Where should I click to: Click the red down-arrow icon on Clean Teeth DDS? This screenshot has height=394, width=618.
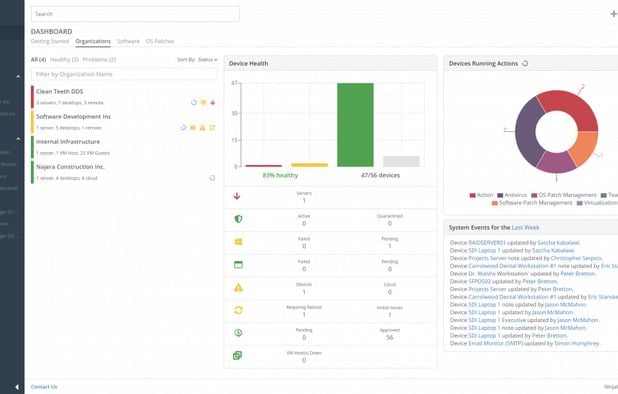tap(213, 102)
